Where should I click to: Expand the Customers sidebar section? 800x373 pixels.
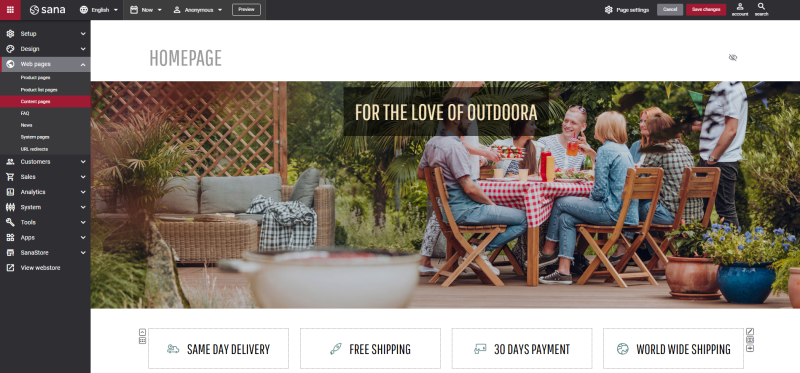click(45, 162)
